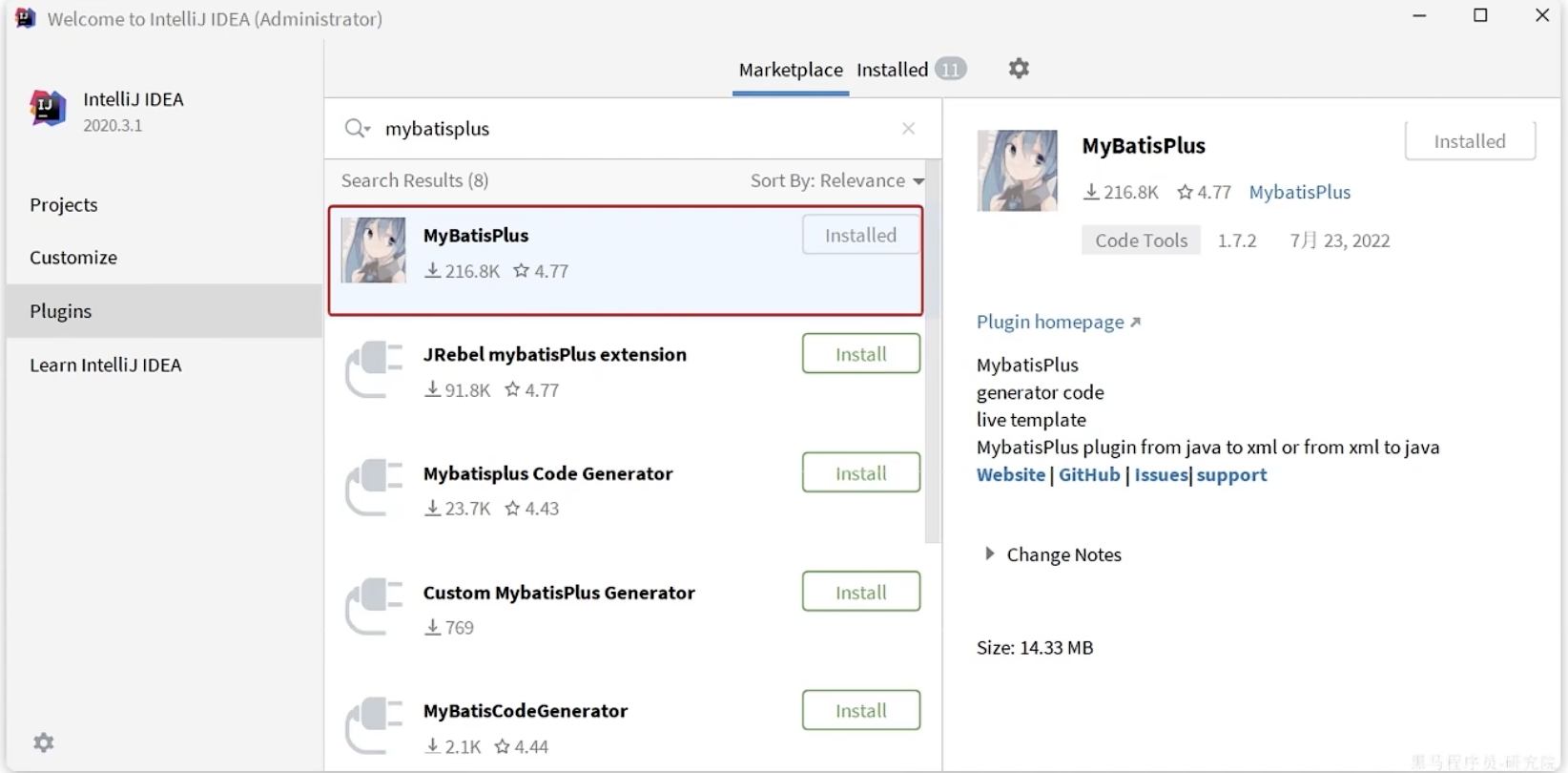
Task: Click Installed button in details pane
Action: 1470,141
